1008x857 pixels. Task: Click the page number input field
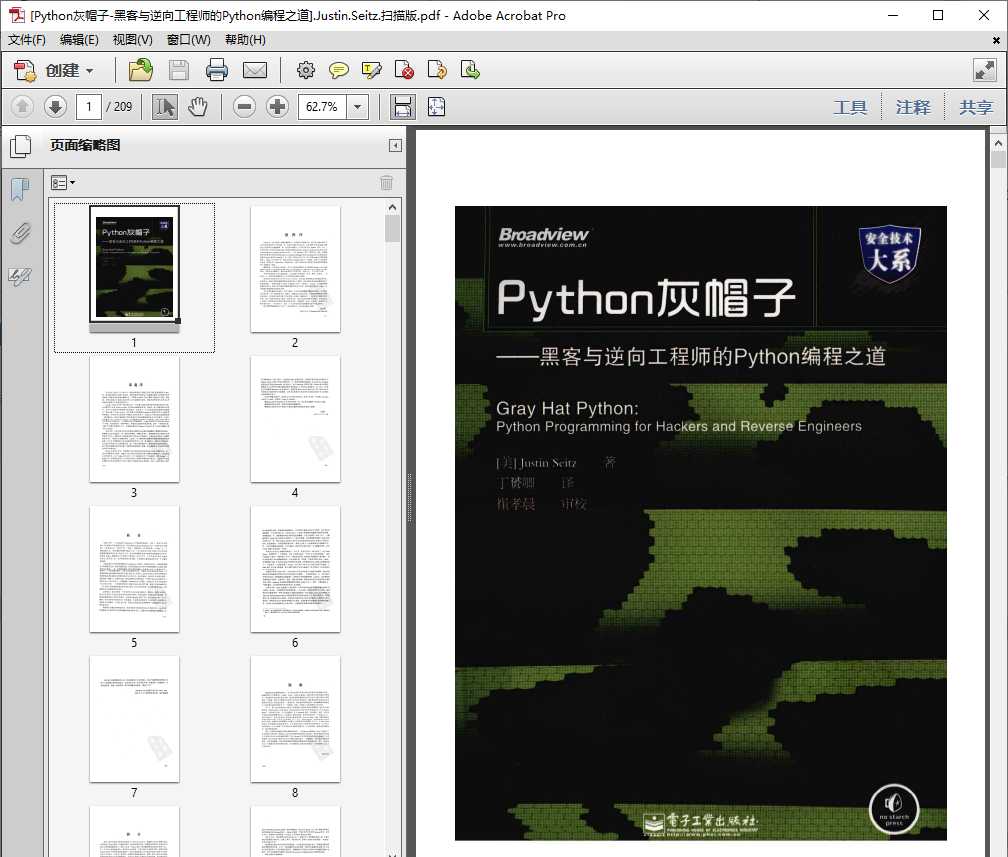(89, 107)
